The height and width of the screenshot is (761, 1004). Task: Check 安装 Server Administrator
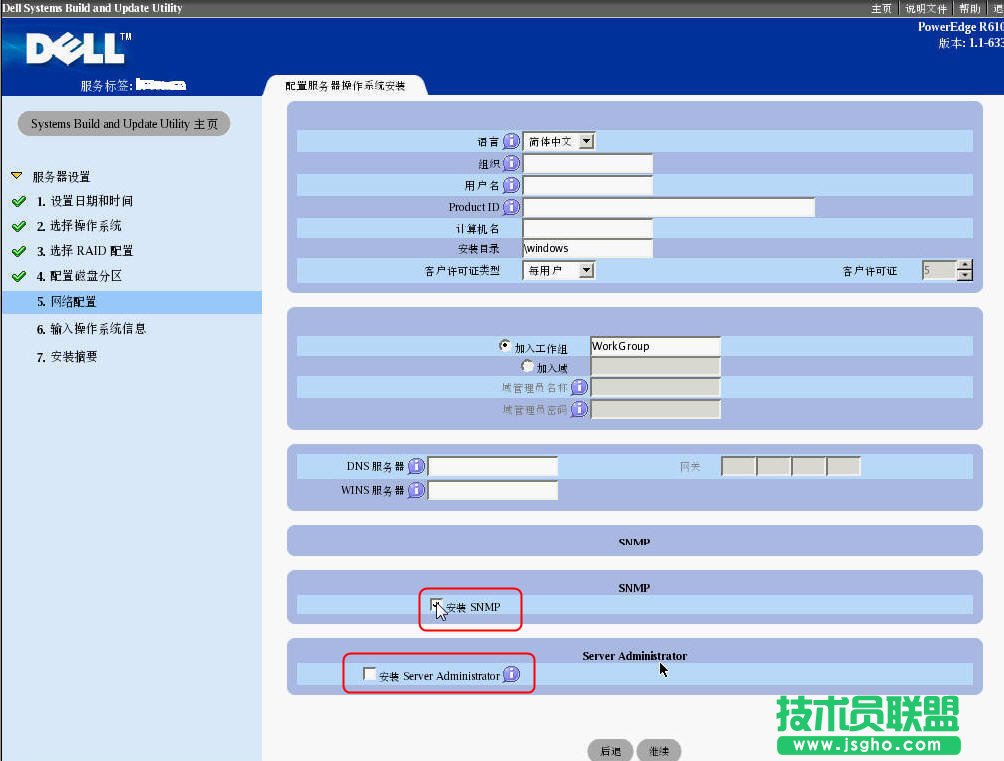coord(369,674)
